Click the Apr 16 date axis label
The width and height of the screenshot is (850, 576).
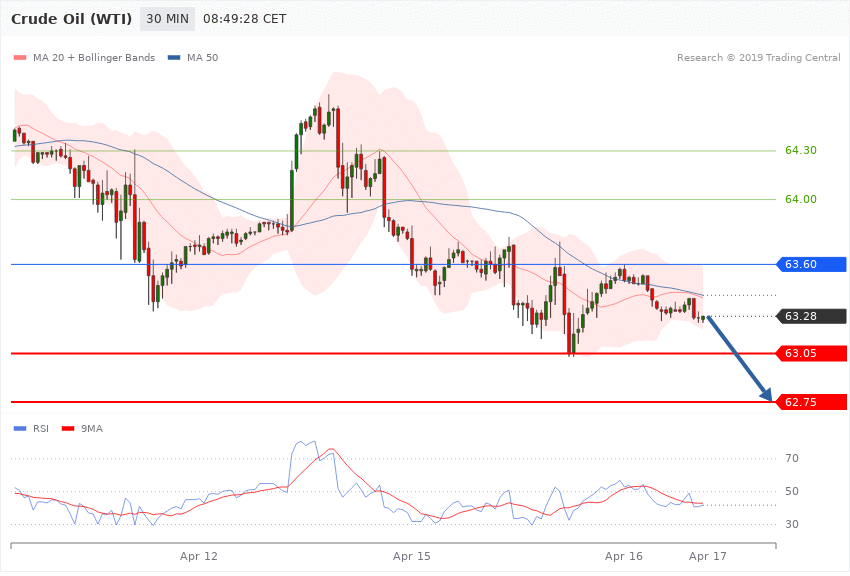pyautogui.click(x=624, y=556)
